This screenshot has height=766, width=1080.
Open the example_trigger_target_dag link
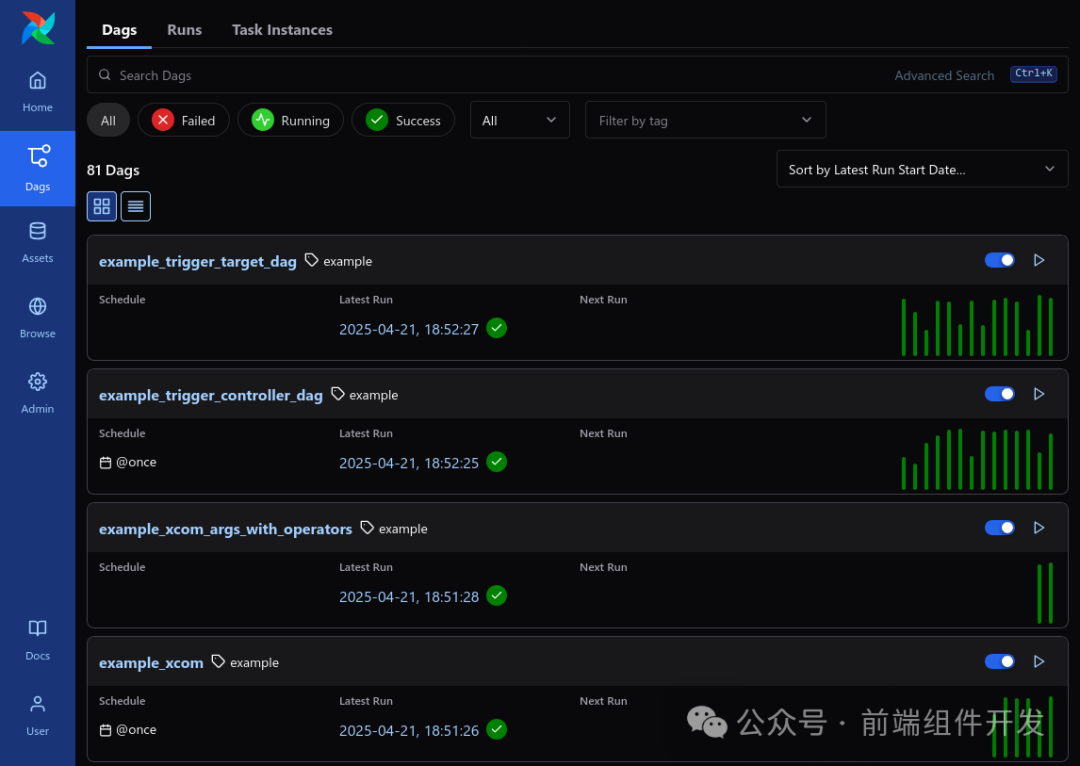coord(198,261)
